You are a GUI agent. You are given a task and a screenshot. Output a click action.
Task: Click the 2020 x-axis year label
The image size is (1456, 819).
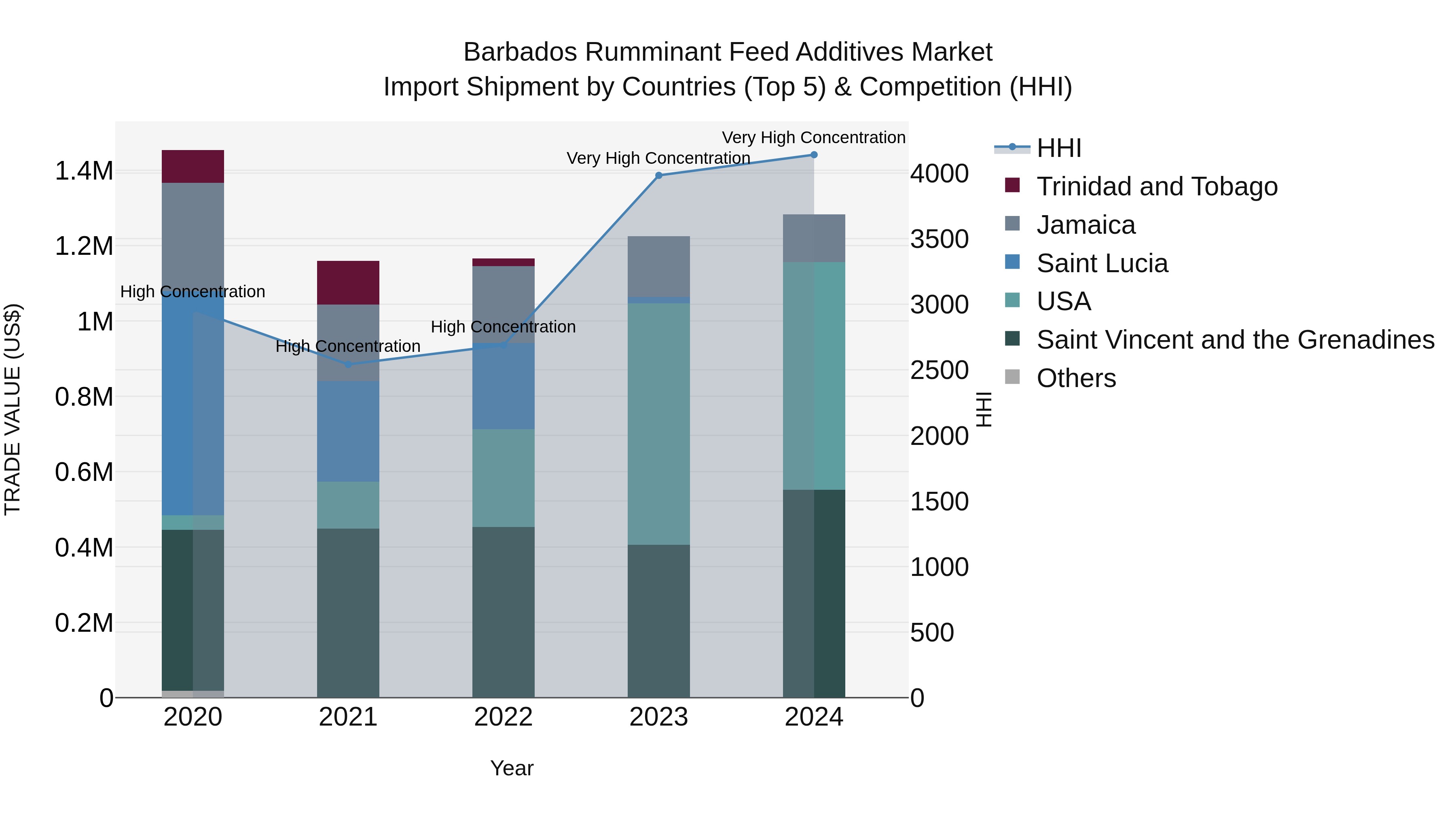[x=193, y=717]
